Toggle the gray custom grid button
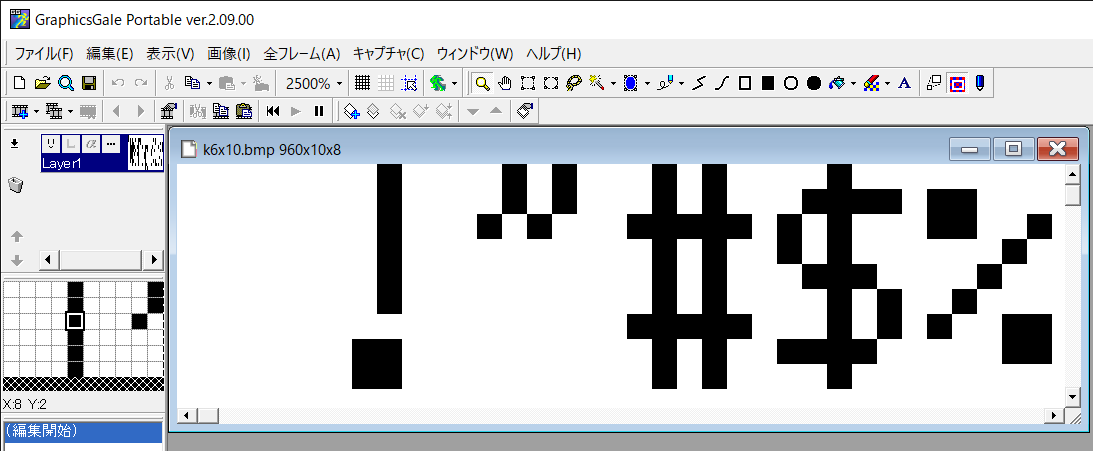This screenshot has height=451, width=1093. [385, 84]
